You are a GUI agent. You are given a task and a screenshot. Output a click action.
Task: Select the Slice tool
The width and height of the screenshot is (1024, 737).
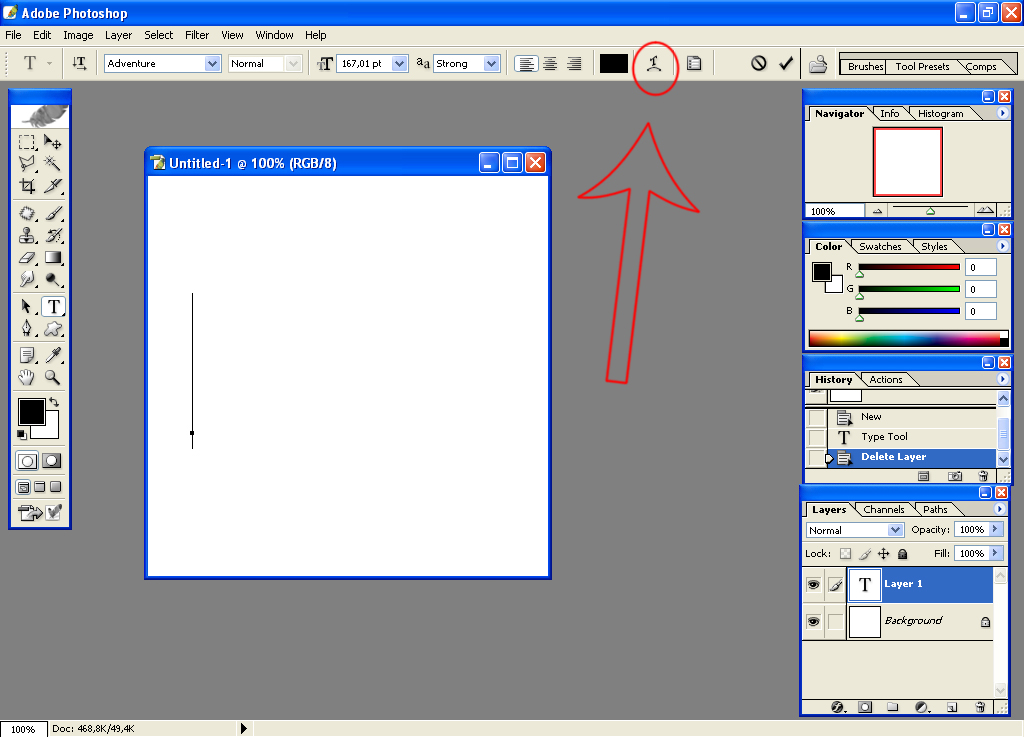coord(53,186)
